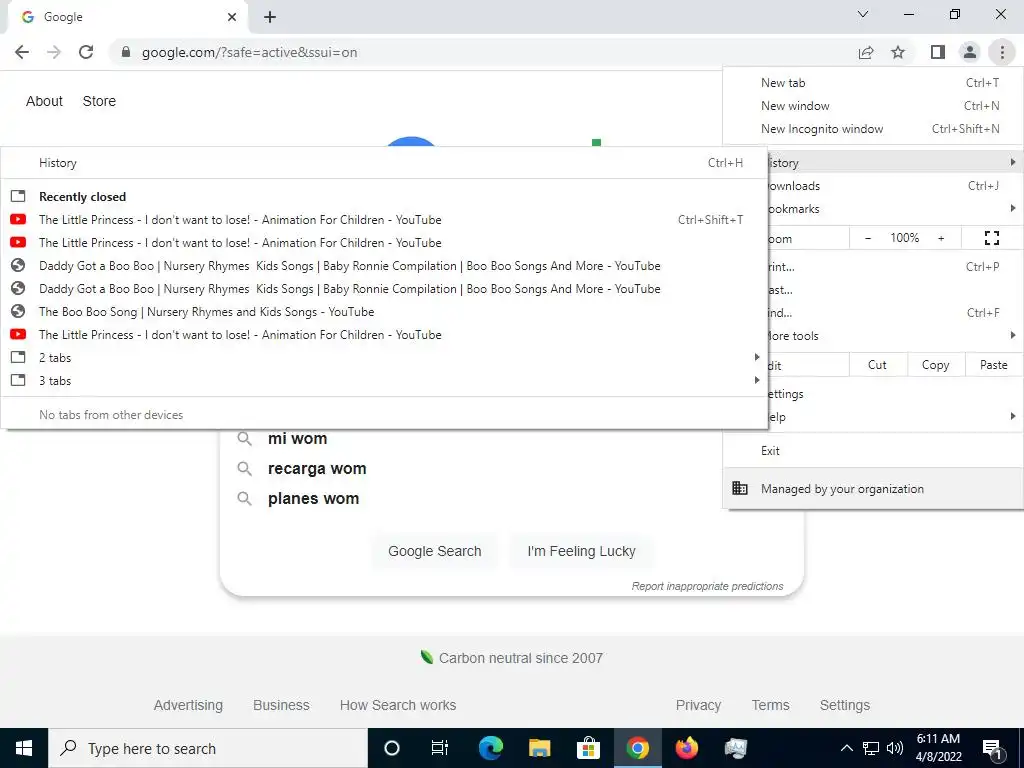Click the three-dot Chrome menu icon
The height and width of the screenshot is (768, 1024).
click(x=1002, y=52)
